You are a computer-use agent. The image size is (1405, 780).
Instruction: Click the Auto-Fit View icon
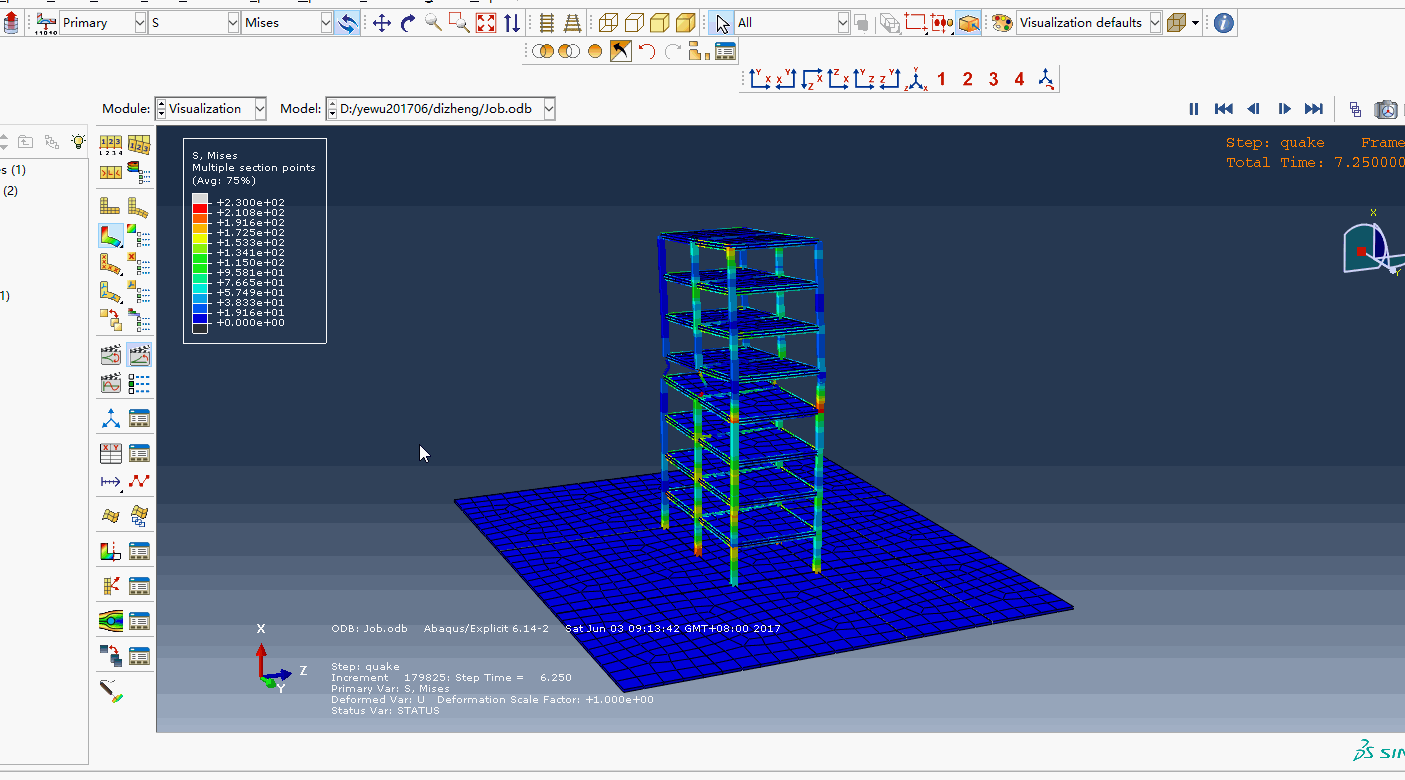pos(486,23)
